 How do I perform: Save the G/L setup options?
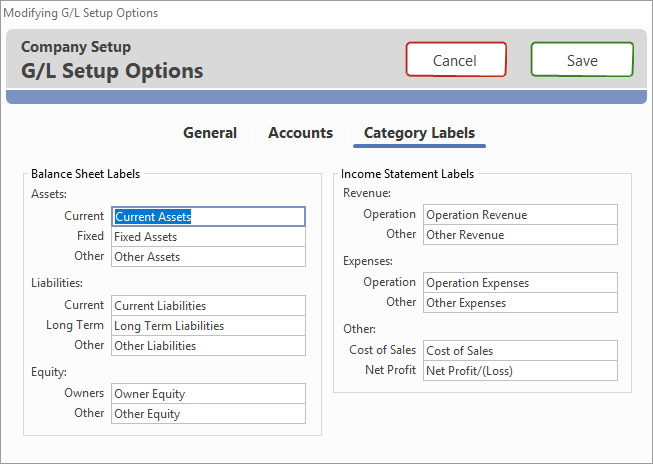coord(582,60)
